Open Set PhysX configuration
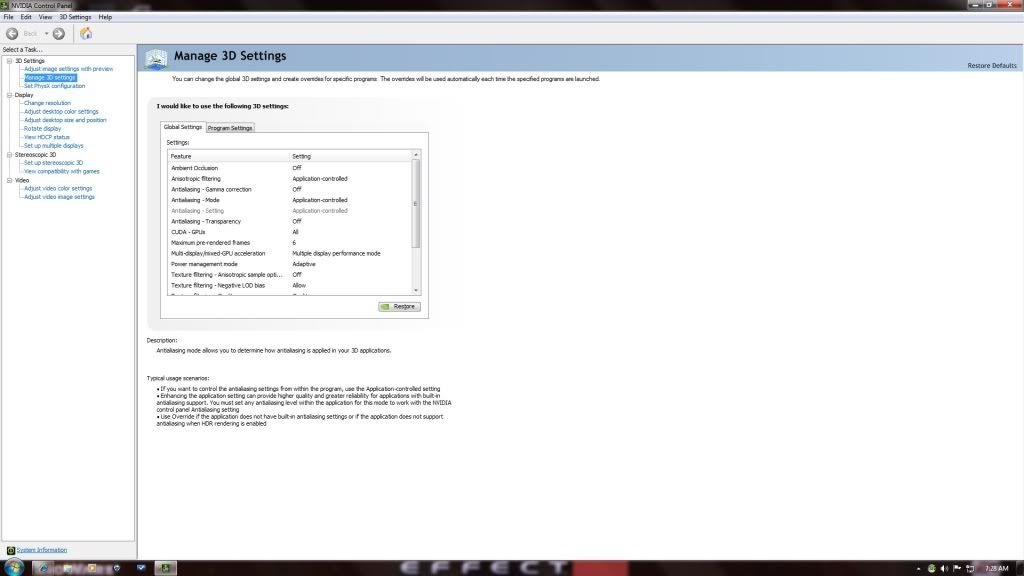The width and height of the screenshot is (1024, 576). pos(54,86)
